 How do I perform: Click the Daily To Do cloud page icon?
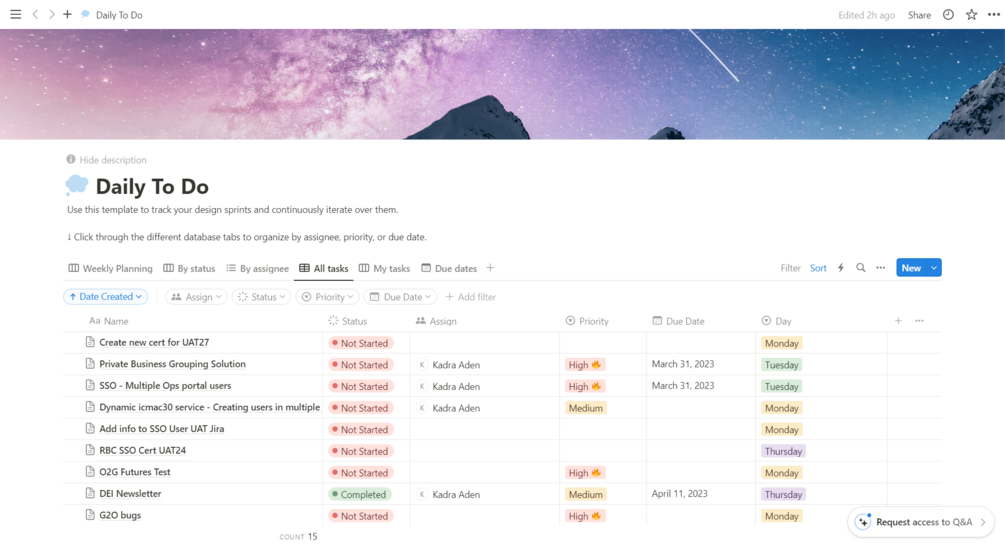click(x=77, y=186)
